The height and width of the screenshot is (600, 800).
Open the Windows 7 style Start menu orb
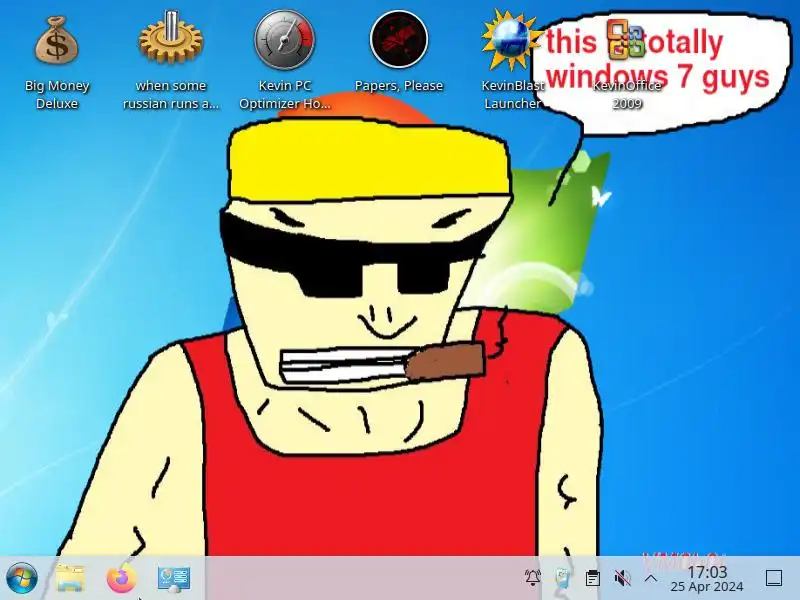click(x=21, y=579)
